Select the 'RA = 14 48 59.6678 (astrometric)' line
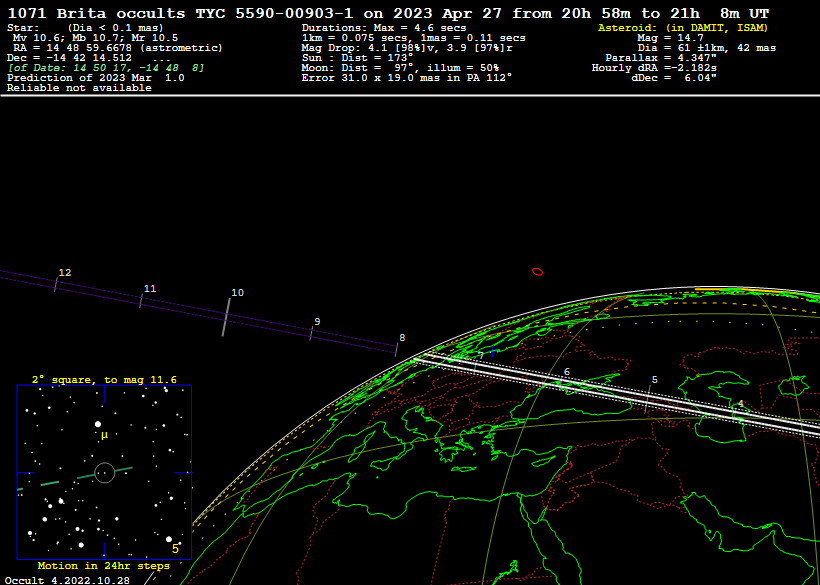 pyautogui.click(x=118, y=48)
